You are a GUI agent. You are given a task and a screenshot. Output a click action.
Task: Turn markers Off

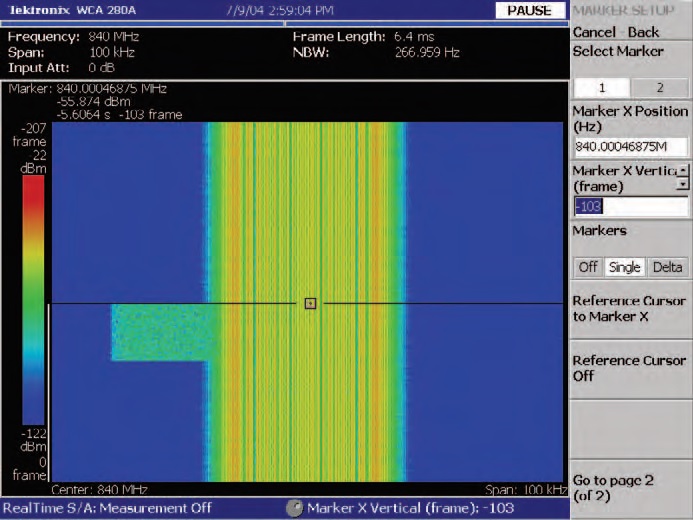588,267
